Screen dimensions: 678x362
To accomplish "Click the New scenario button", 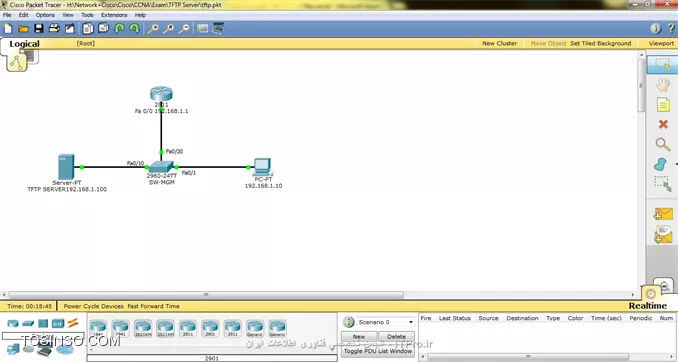I will pos(359,336).
